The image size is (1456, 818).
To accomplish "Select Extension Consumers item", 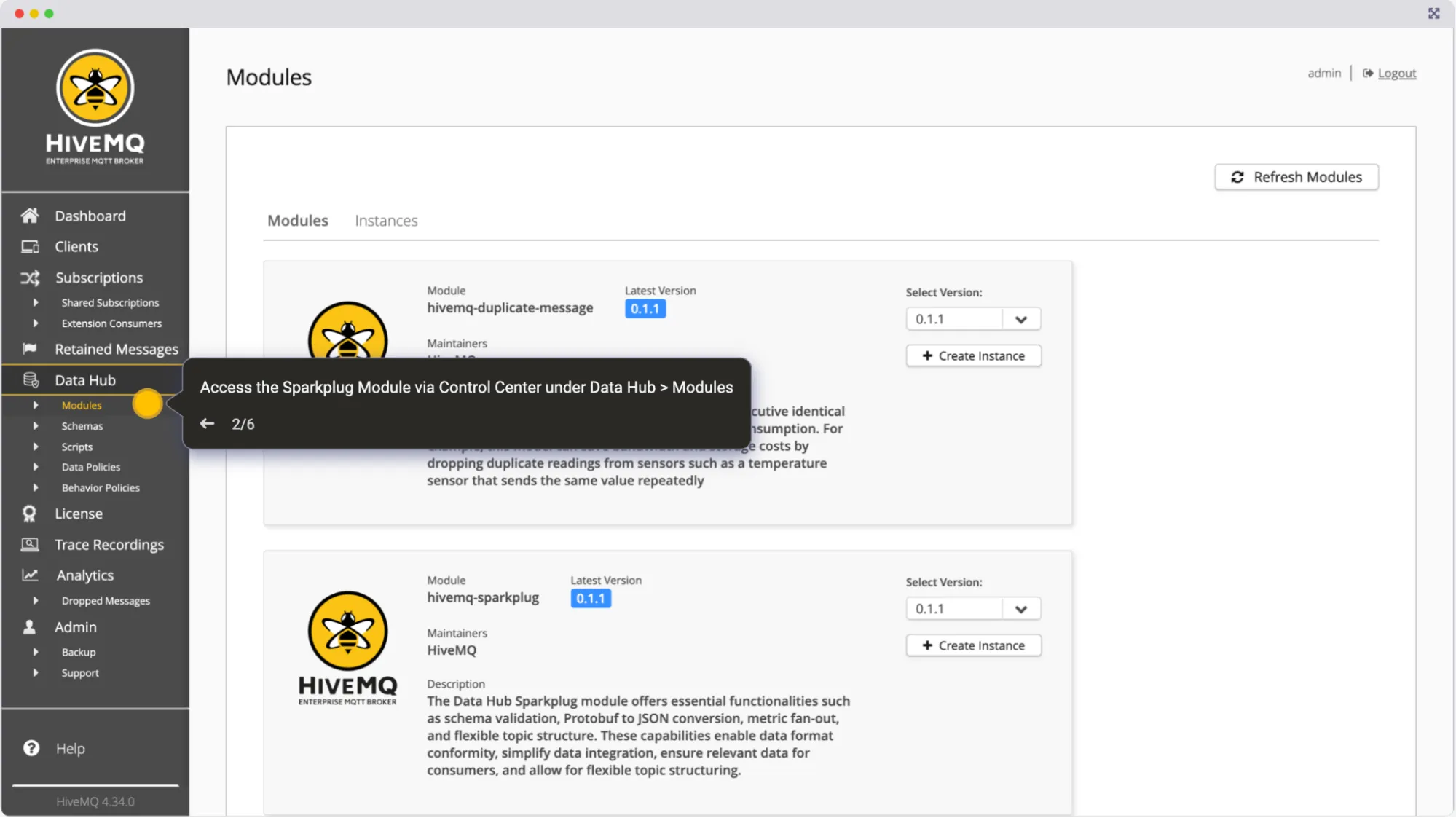I will tap(111, 323).
